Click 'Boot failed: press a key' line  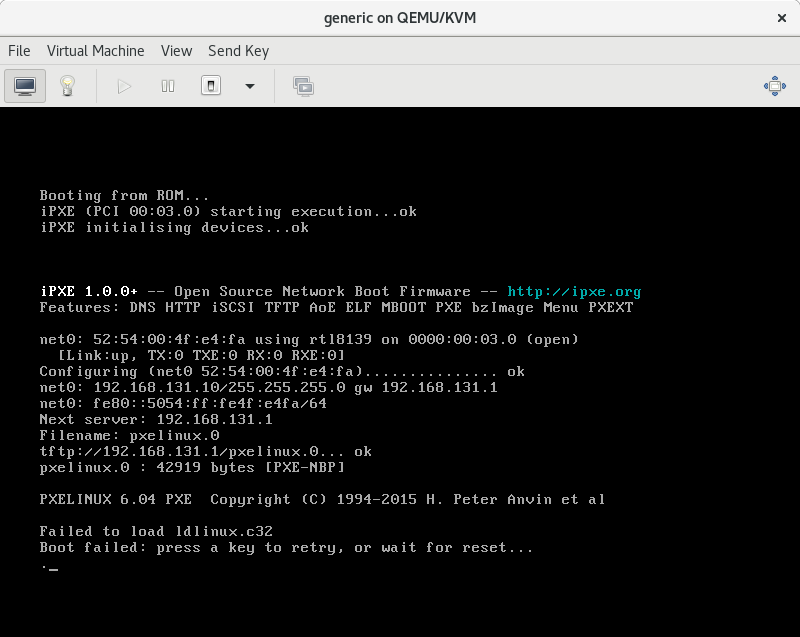pos(286,548)
